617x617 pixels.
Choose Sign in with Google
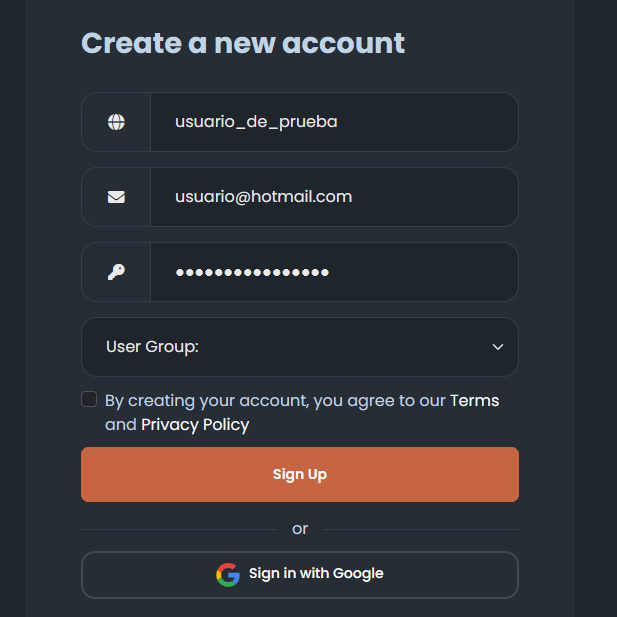pyautogui.click(x=300, y=574)
